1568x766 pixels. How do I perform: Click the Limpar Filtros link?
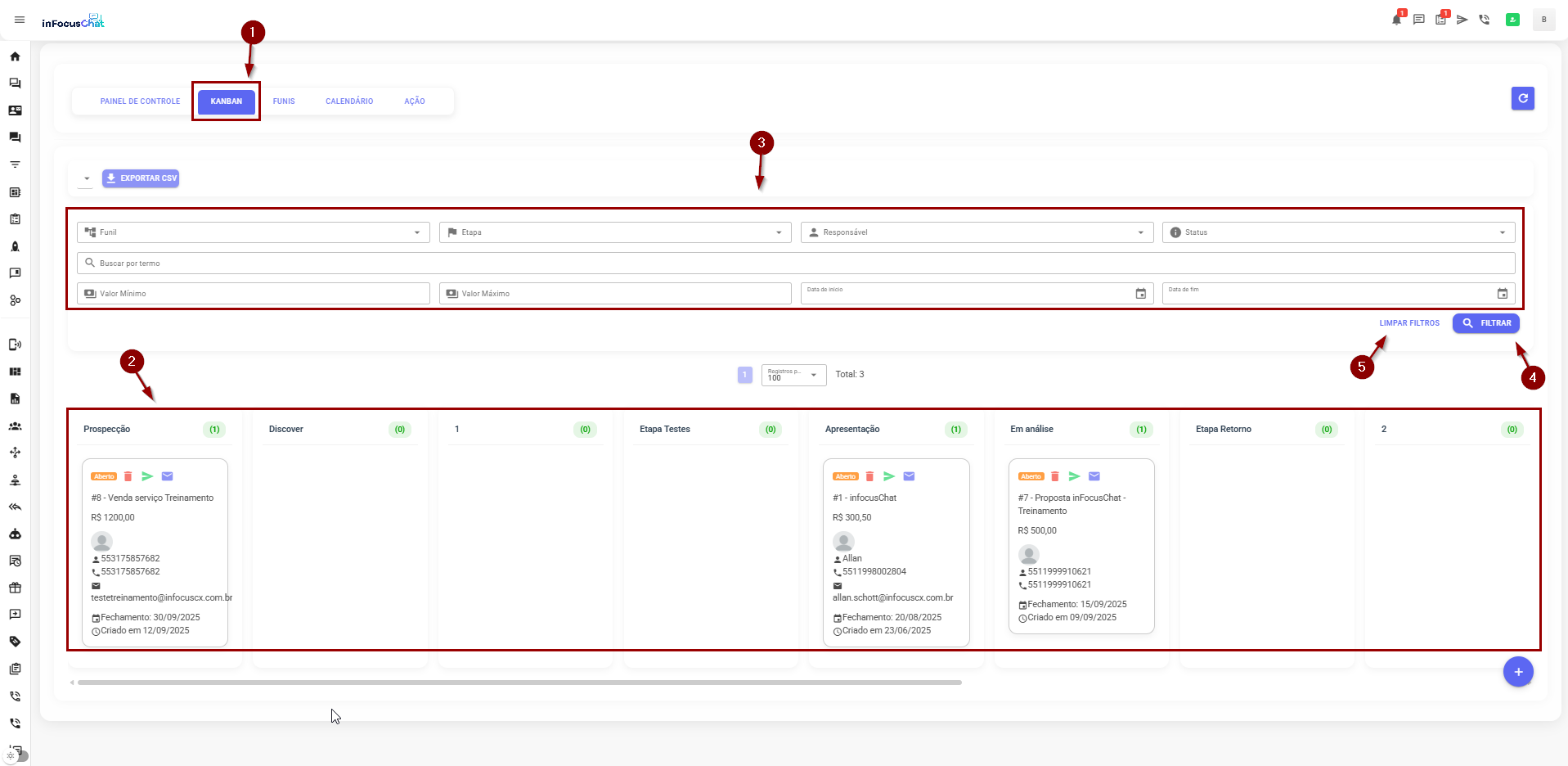coord(1409,323)
